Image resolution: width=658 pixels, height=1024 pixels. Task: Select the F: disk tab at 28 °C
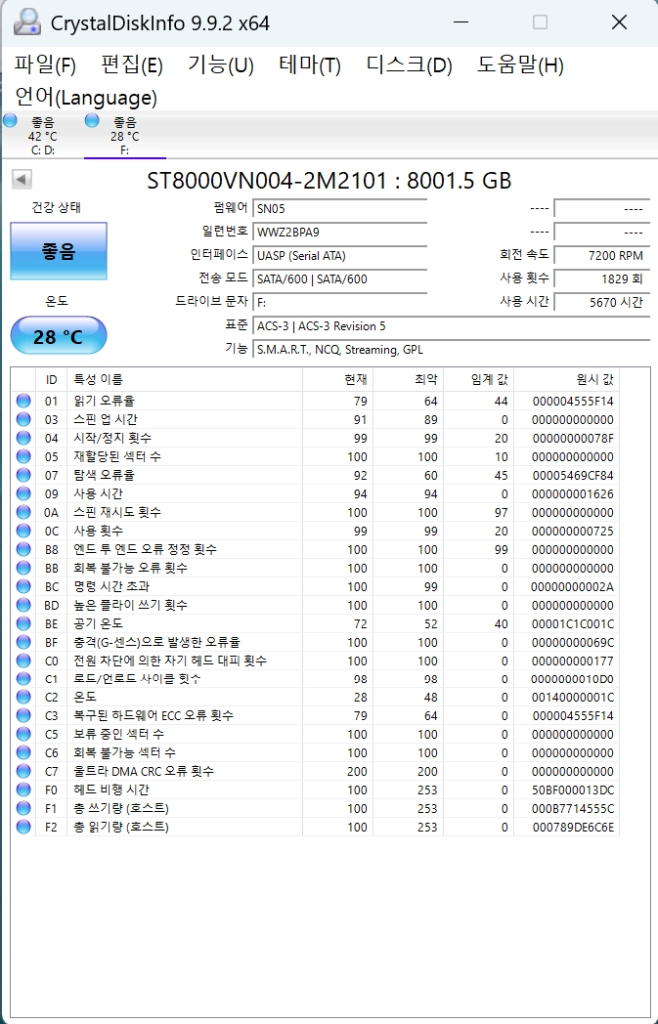(x=125, y=135)
